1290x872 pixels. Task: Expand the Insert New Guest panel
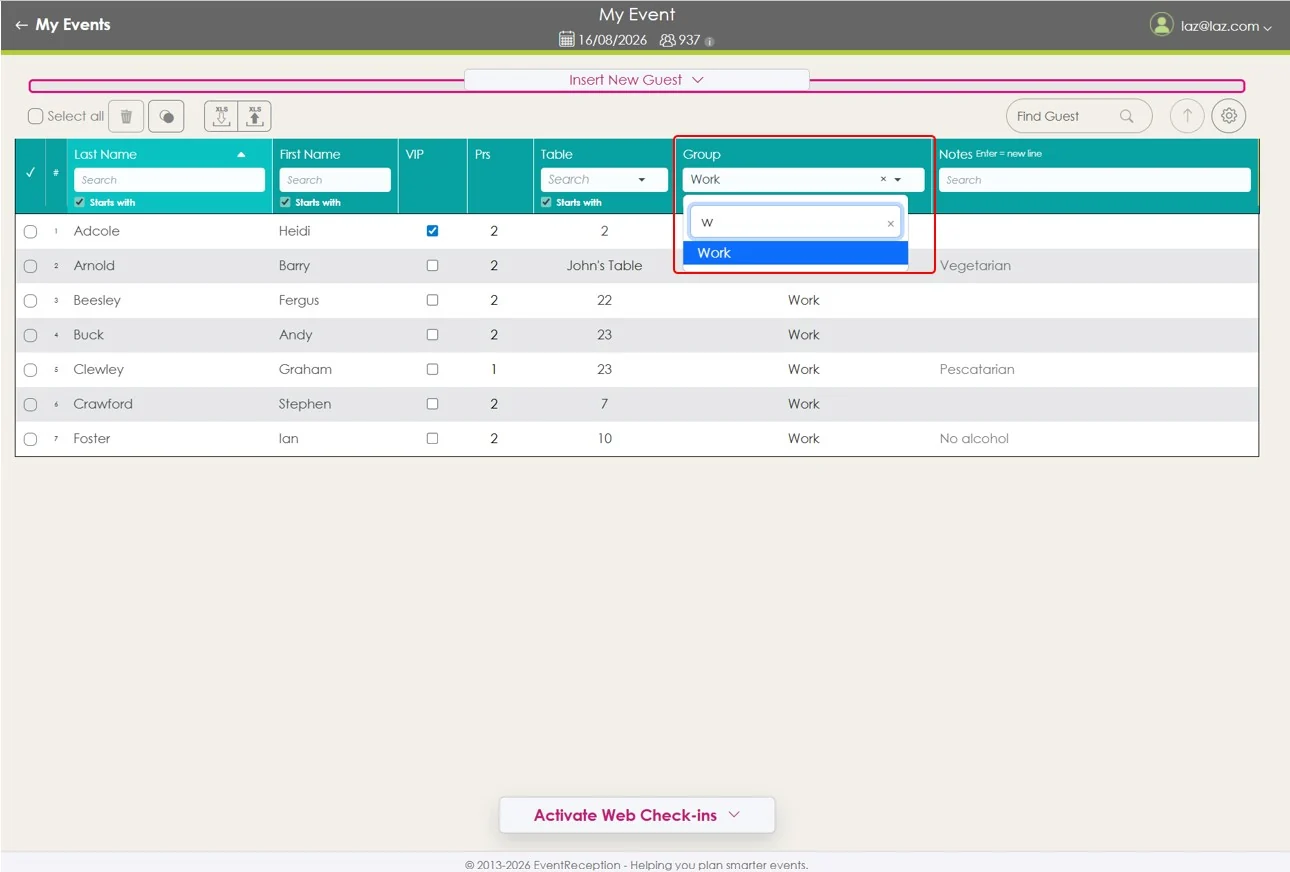coord(636,80)
